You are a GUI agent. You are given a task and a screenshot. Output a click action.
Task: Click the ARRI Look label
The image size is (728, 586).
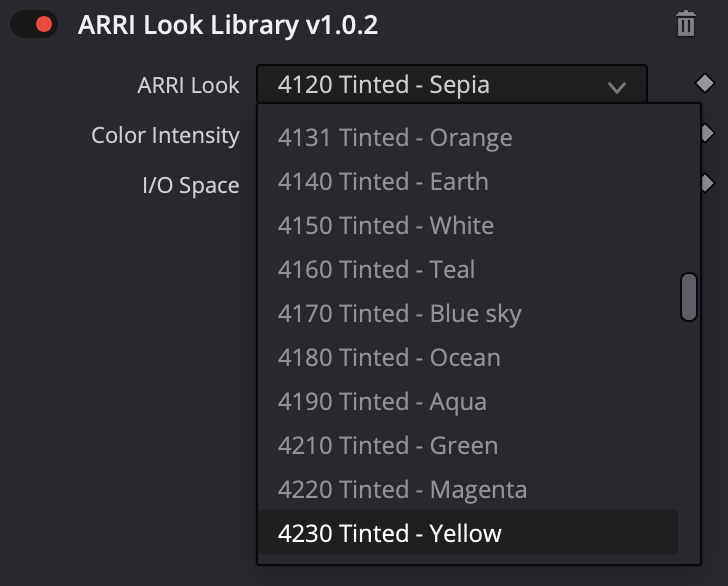188,85
